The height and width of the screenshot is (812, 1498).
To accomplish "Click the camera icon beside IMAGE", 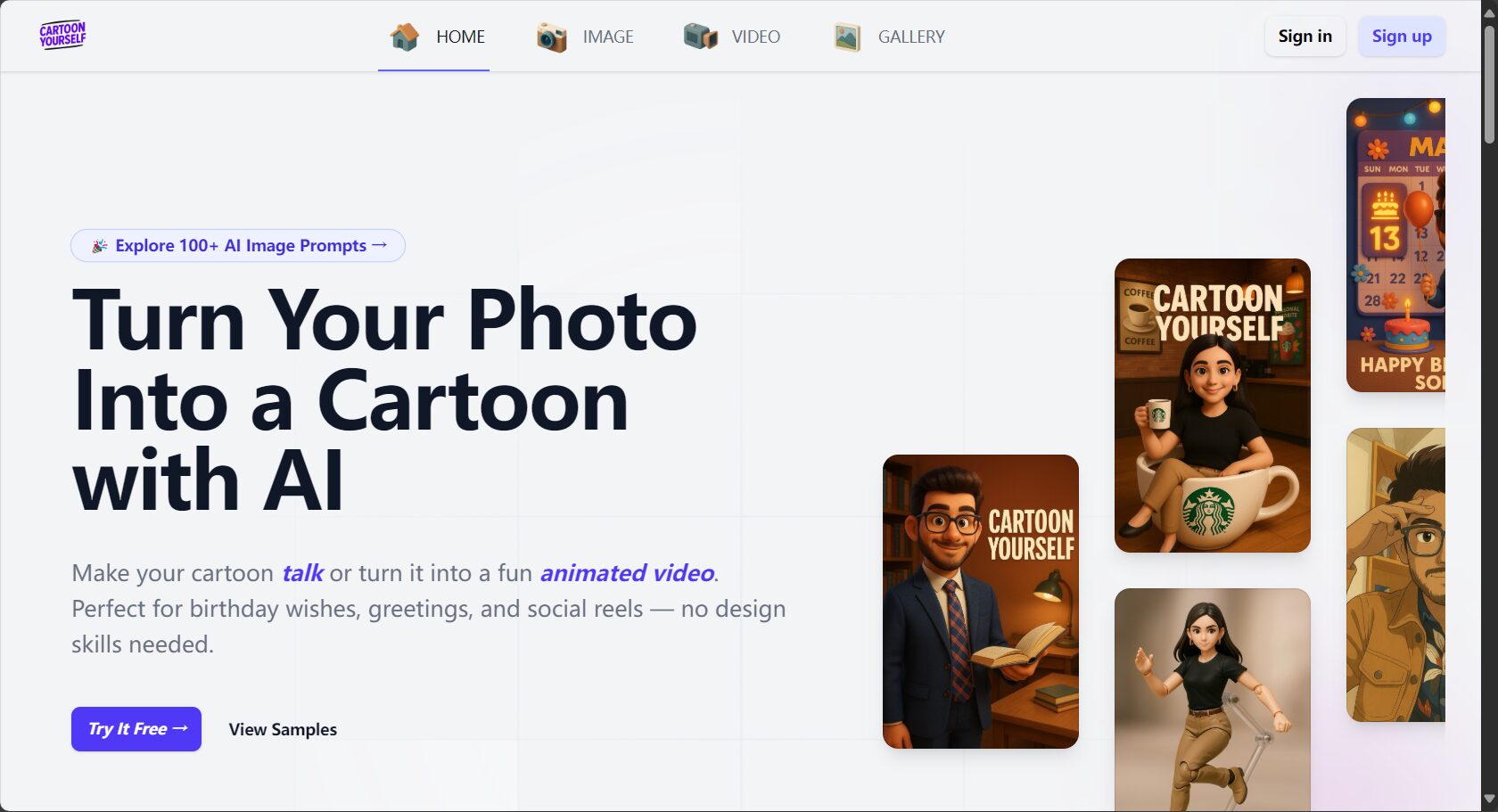I will 552,37.
